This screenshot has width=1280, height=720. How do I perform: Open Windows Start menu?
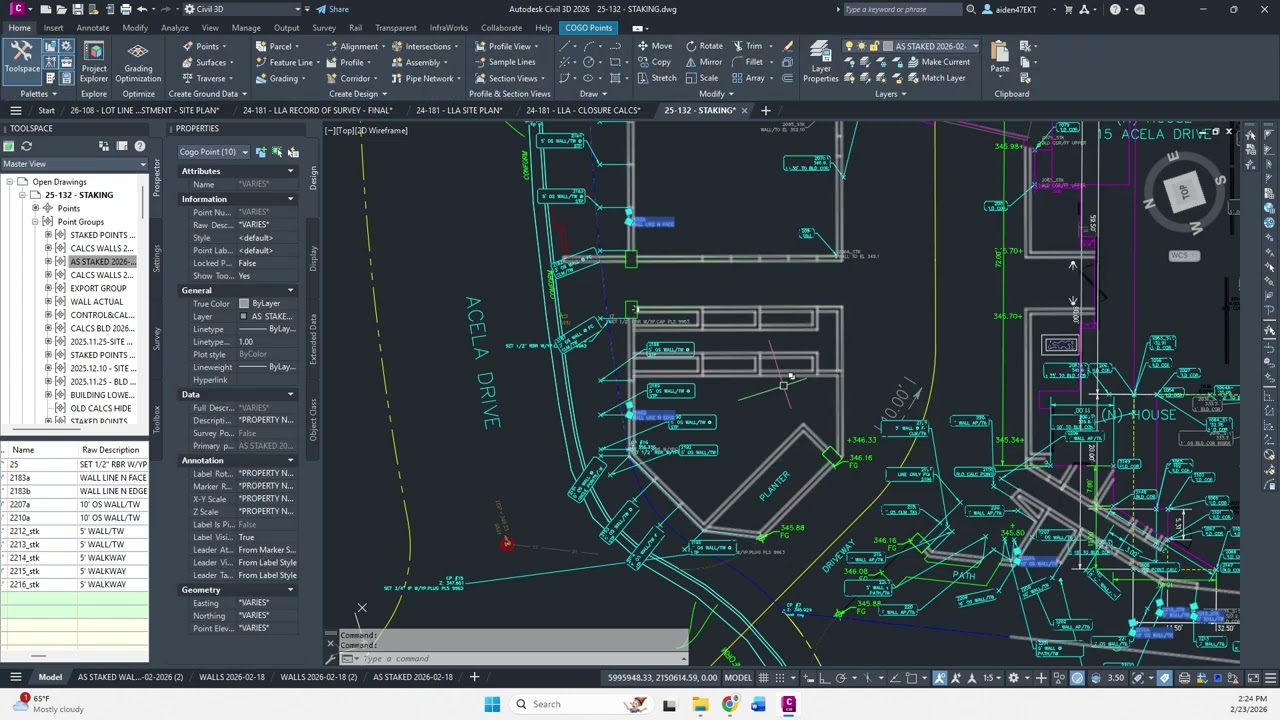[x=492, y=704]
